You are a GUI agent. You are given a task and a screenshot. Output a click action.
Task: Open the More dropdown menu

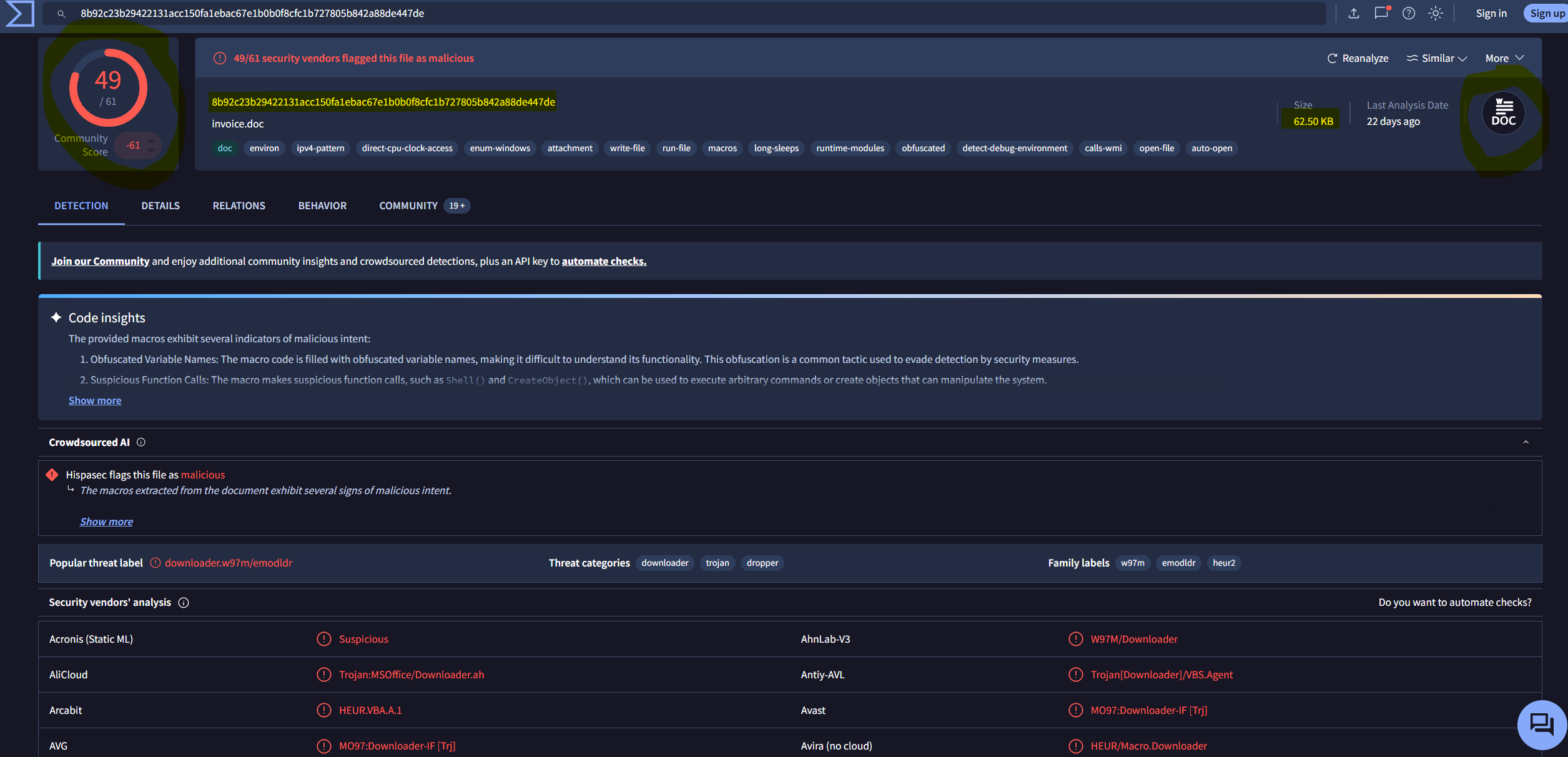pyautogui.click(x=1505, y=58)
